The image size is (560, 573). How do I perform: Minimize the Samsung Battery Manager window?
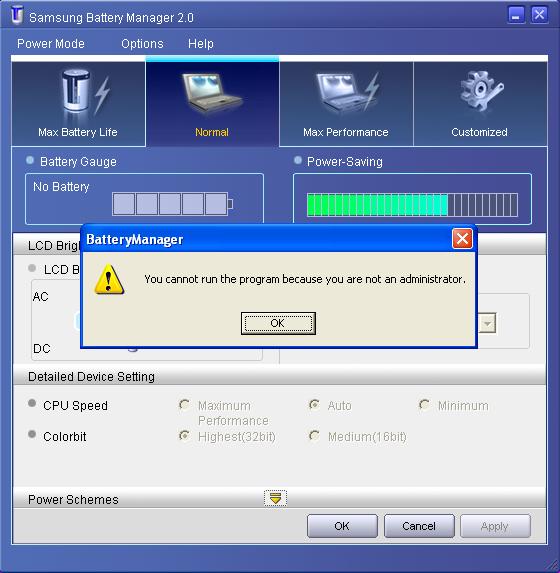pyautogui.click(x=516, y=15)
